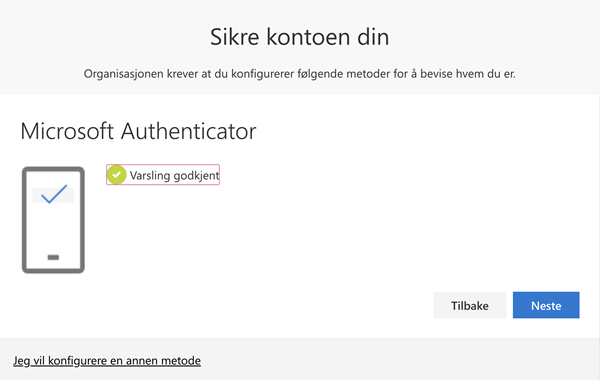This screenshot has height=380, width=600.
Task: Click the blue checkmark on phone screen
Action: [x=54, y=194]
